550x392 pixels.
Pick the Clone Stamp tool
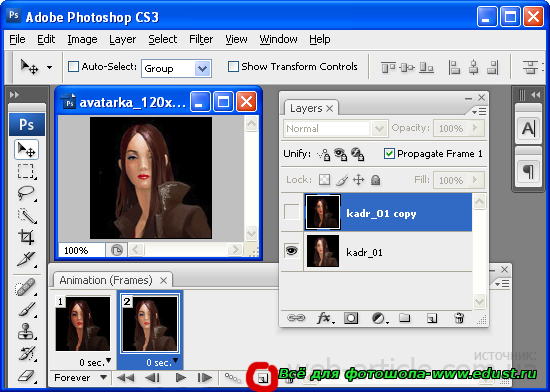tap(26, 331)
